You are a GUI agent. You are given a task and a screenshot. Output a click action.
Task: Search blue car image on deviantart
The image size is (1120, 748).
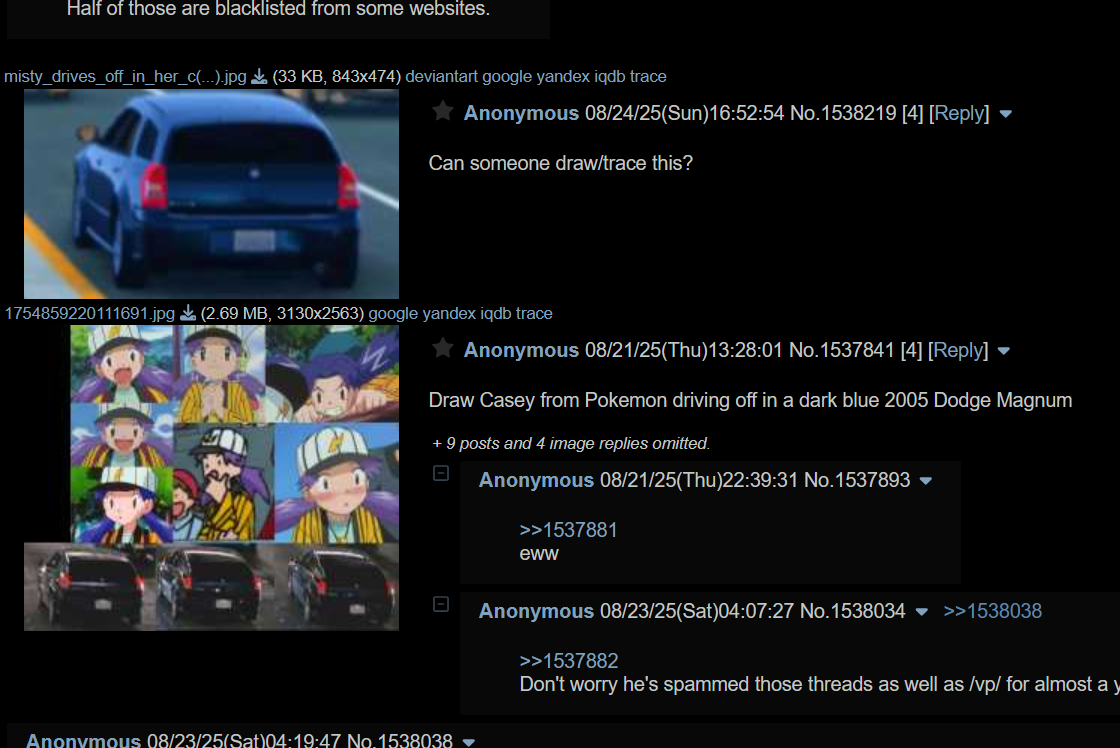441,76
